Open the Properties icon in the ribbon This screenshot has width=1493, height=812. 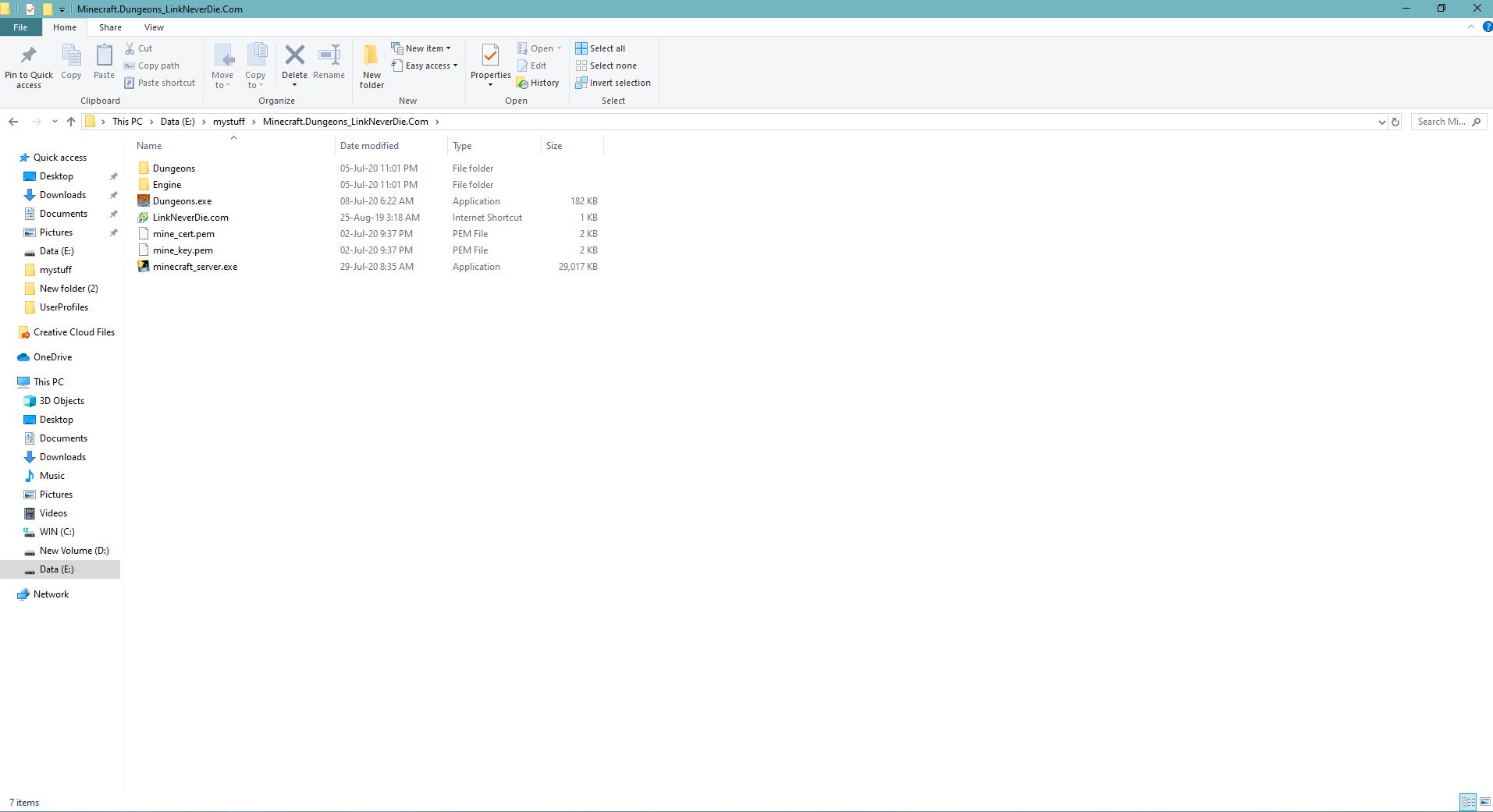pyautogui.click(x=490, y=56)
